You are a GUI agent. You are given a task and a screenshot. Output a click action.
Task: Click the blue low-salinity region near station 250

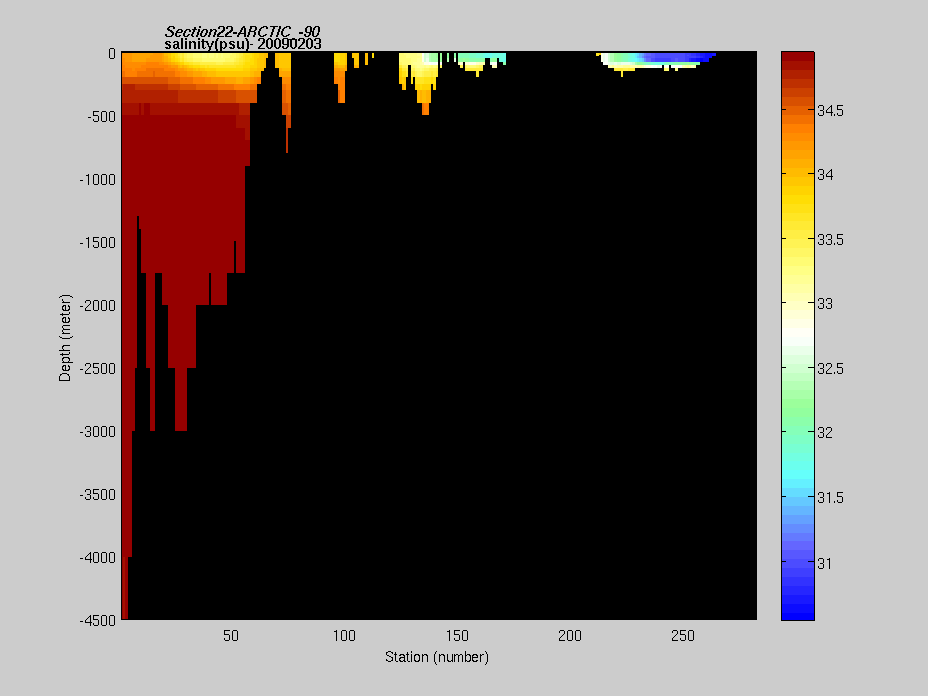tap(678, 57)
